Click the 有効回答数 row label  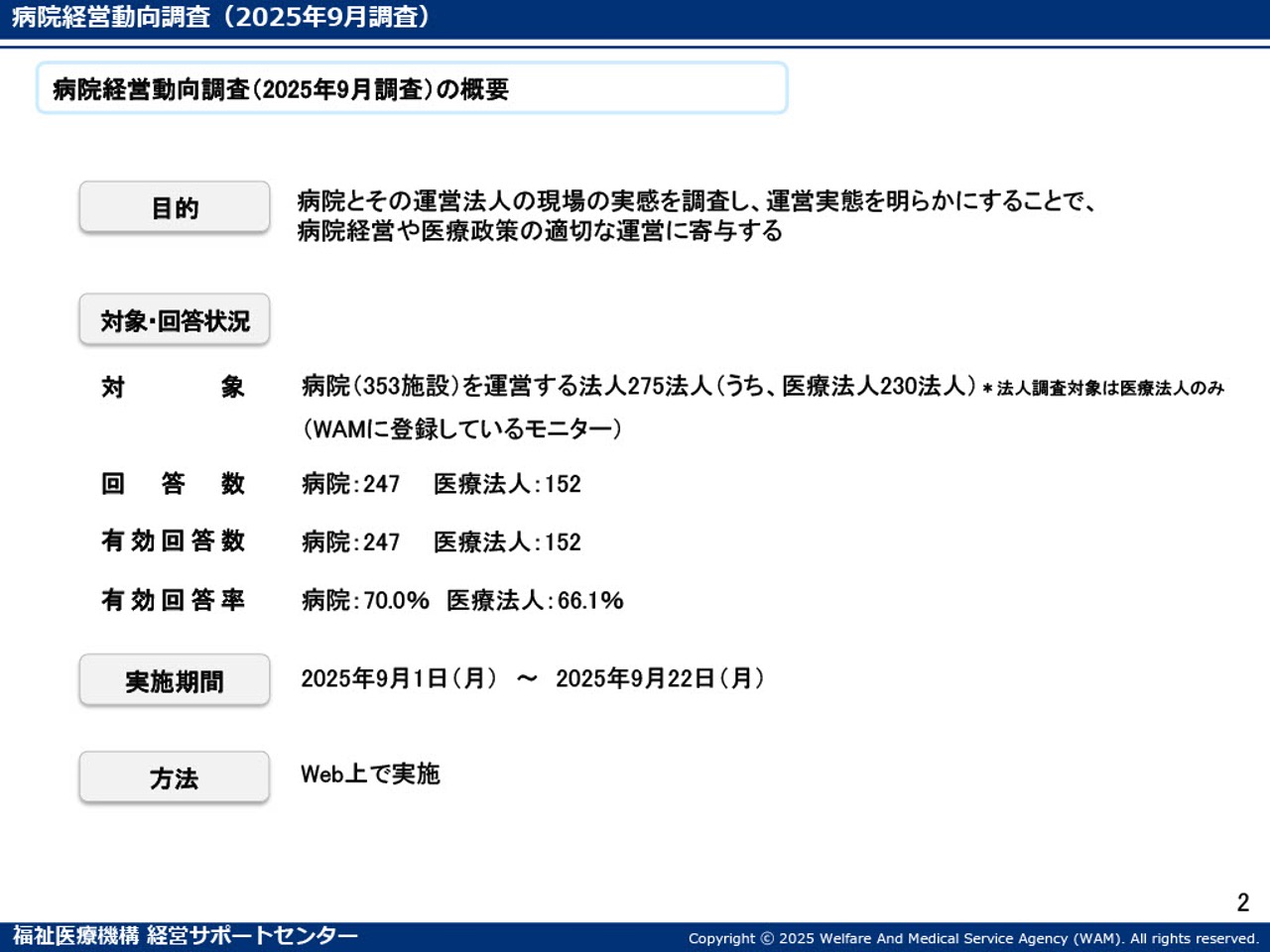point(173,541)
